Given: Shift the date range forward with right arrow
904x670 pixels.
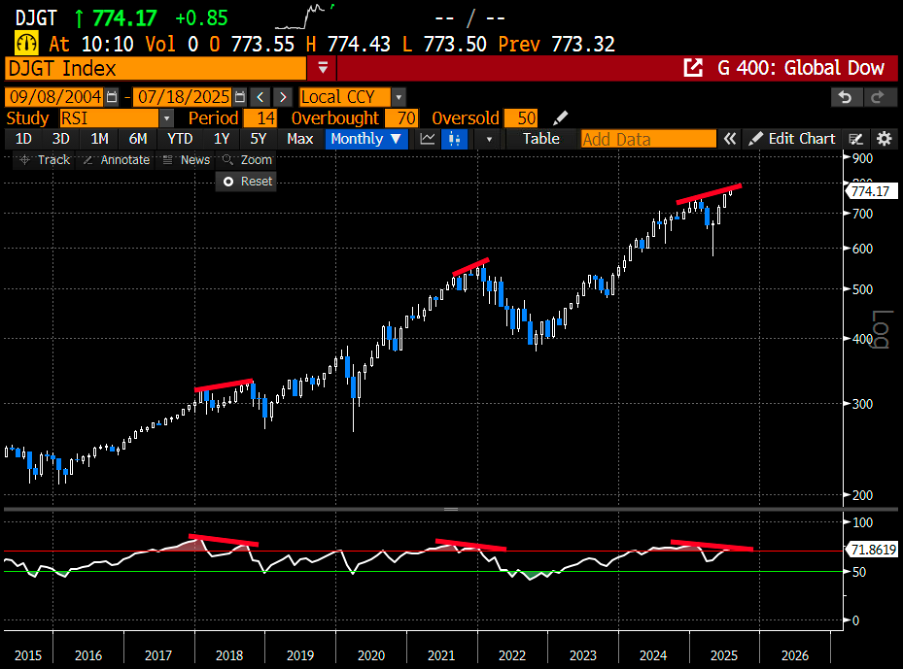Looking at the screenshot, I should [282, 97].
